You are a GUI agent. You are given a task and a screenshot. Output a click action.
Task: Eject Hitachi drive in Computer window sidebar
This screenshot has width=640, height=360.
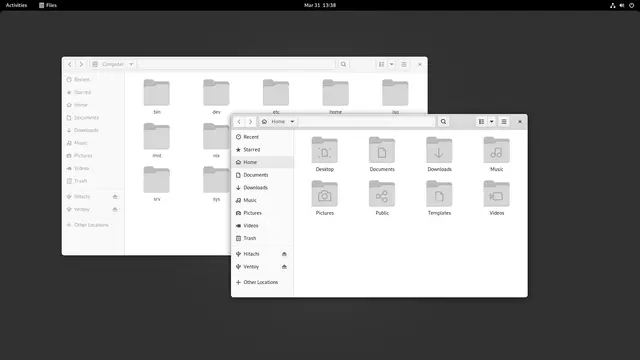coord(115,197)
